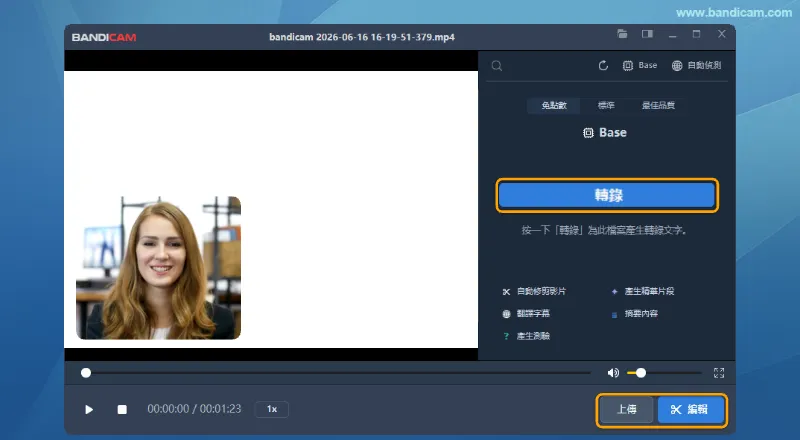This screenshot has width=800, height=440.
Task: Switch to the 標準 tab
Action: pyautogui.click(x=606, y=105)
